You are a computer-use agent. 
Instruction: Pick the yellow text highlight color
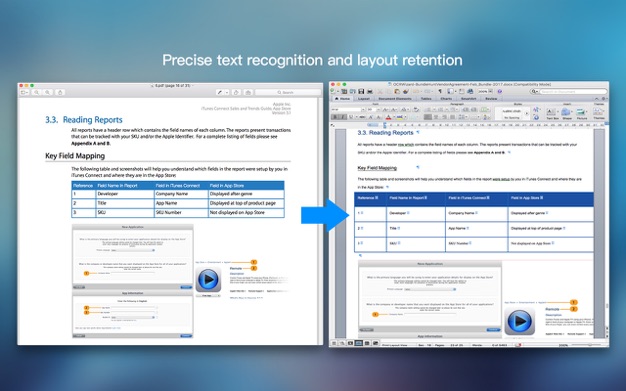tap(400, 117)
